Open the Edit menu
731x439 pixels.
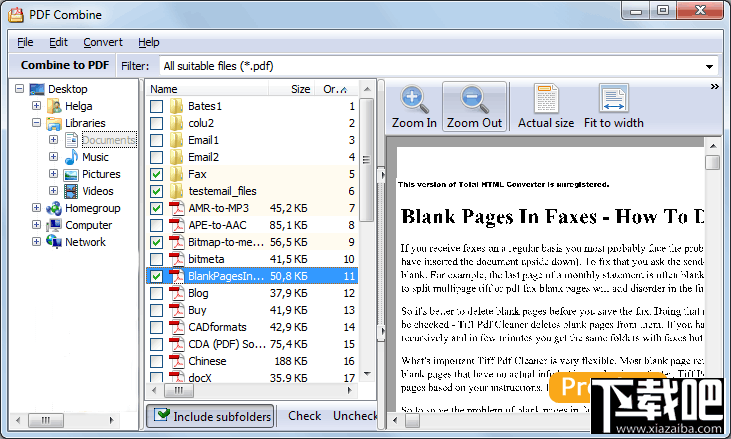click(x=58, y=42)
